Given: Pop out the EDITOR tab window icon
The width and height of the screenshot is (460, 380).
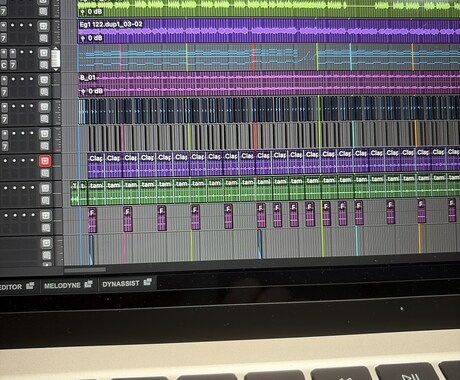Looking at the screenshot, I should point(30,285).
